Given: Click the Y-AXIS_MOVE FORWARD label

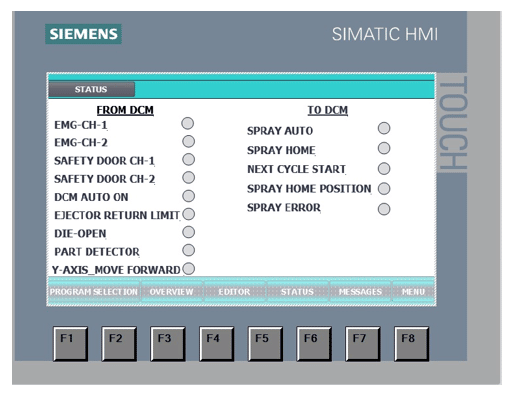Looking at the screenshot, I should (x=116, y=270).
